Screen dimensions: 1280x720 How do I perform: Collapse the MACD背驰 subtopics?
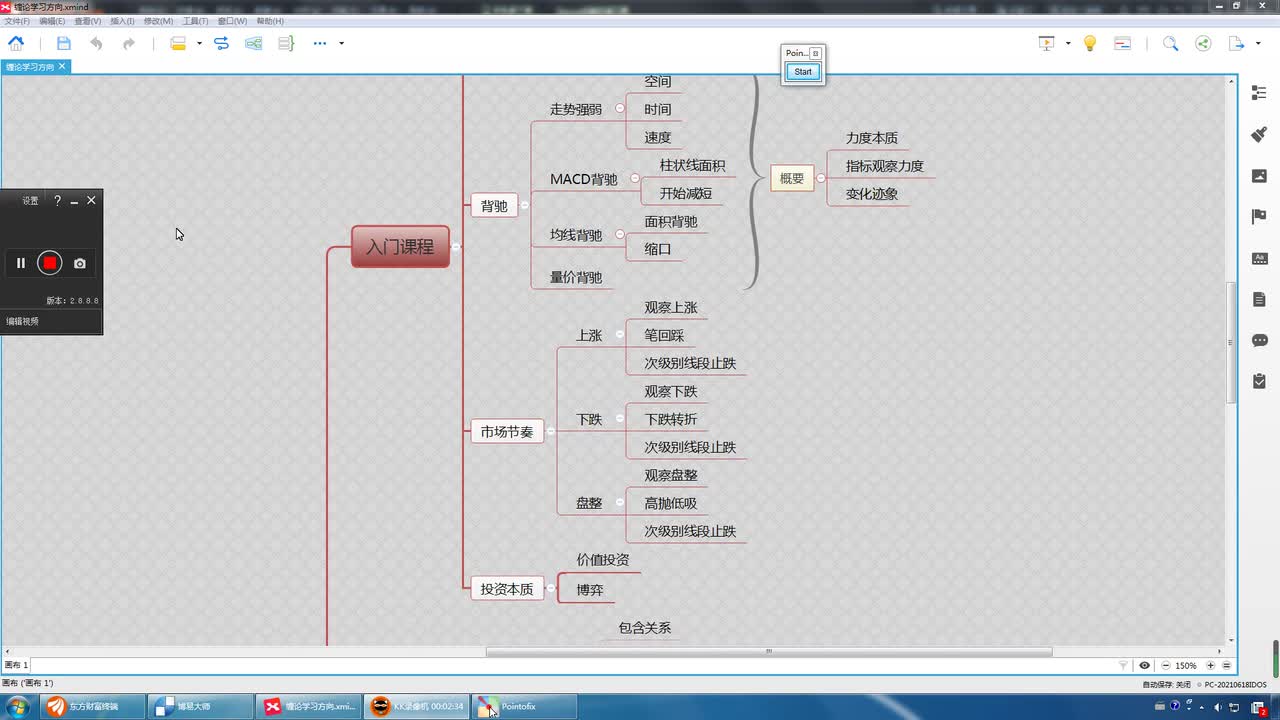pyautogui.click(x=633, y=180)
